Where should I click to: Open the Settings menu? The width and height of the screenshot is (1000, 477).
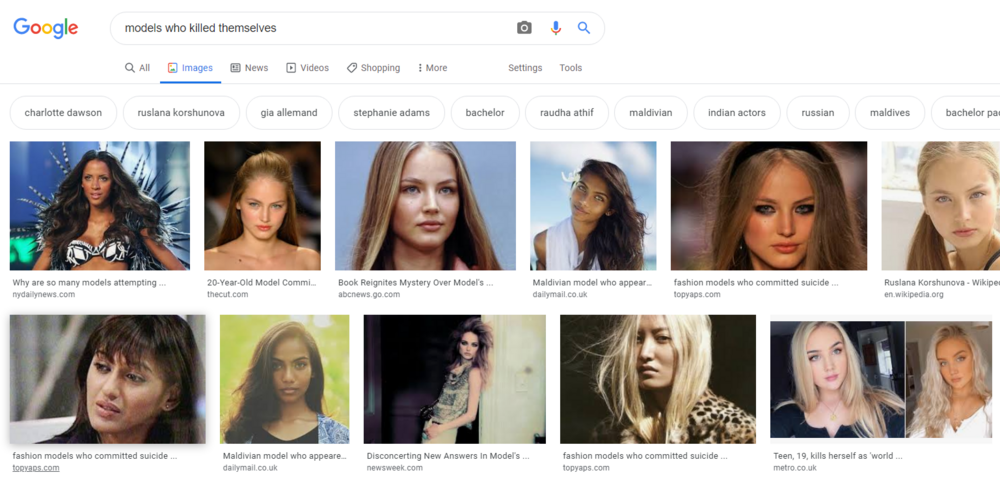525,68
